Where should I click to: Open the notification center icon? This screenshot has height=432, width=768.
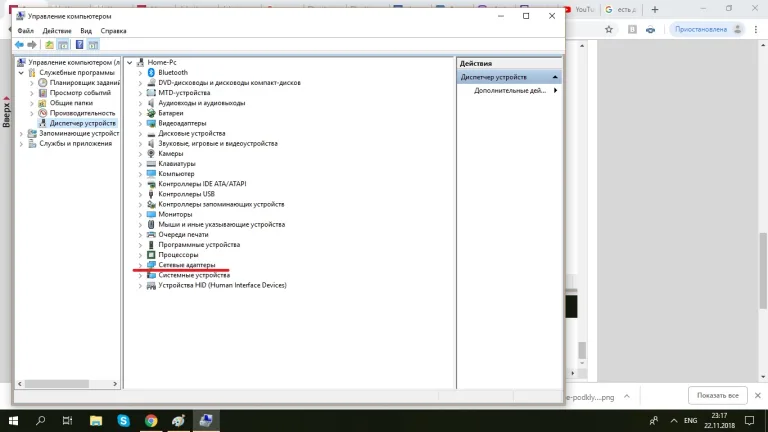(x=749, y=420)
